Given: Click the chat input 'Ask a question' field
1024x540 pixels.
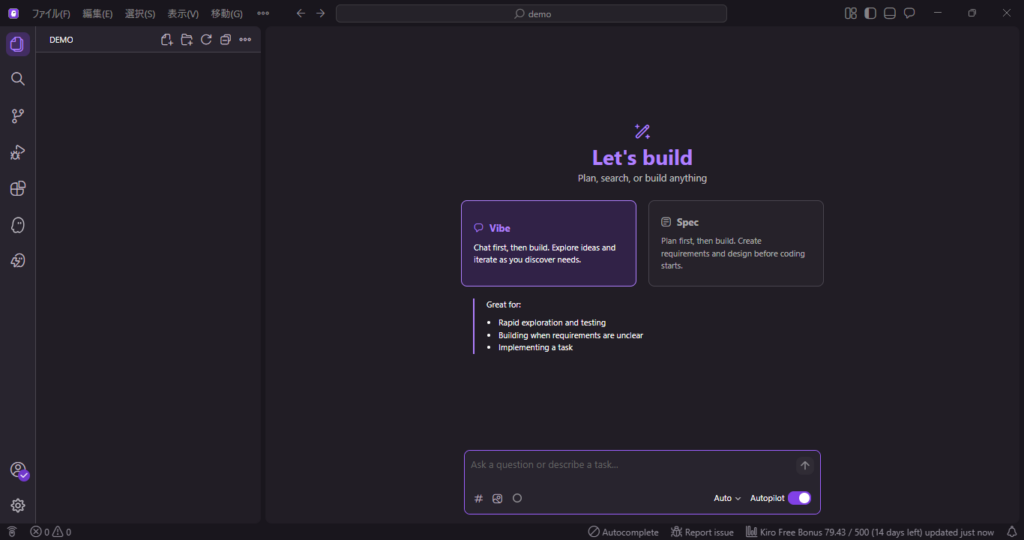Looking at the screenshot, I should [x=630, y=465].
